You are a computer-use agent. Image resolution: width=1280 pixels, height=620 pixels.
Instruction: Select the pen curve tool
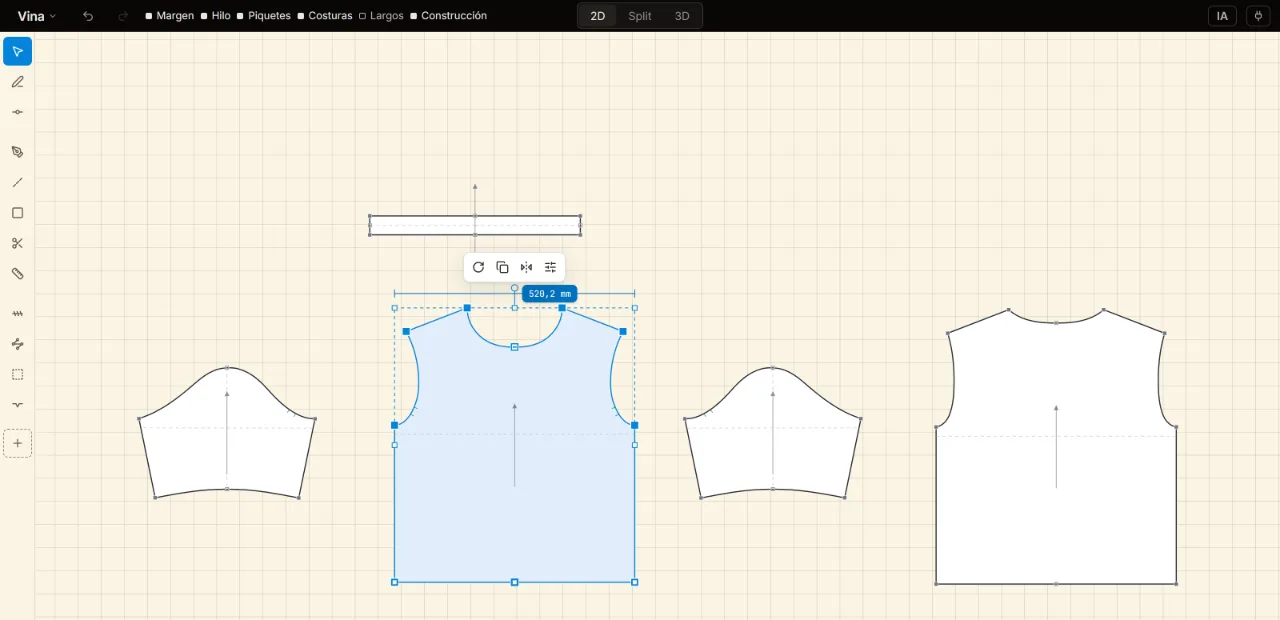point(17,152)
